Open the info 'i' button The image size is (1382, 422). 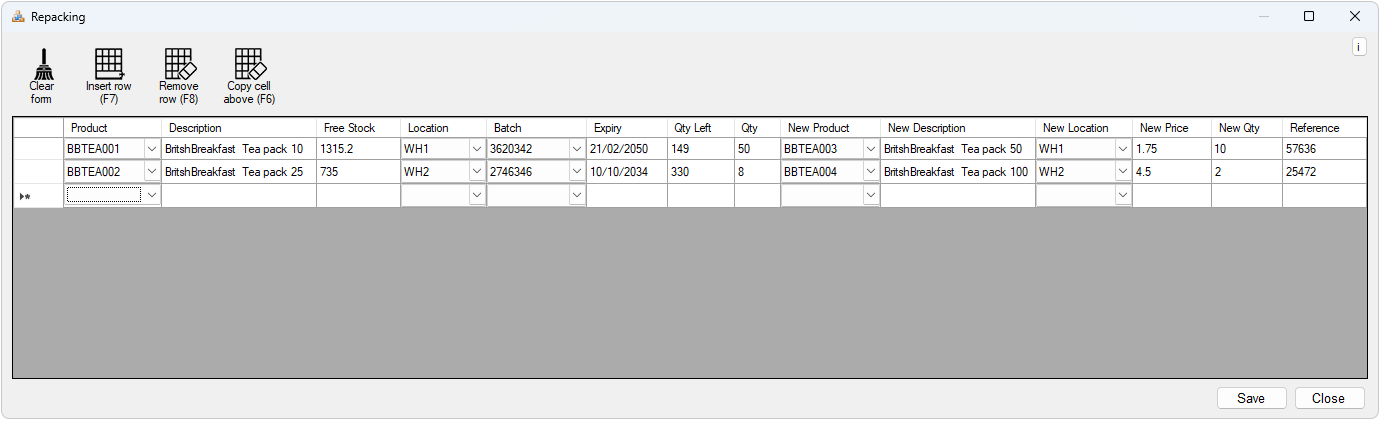click(x=1358, y=47)
